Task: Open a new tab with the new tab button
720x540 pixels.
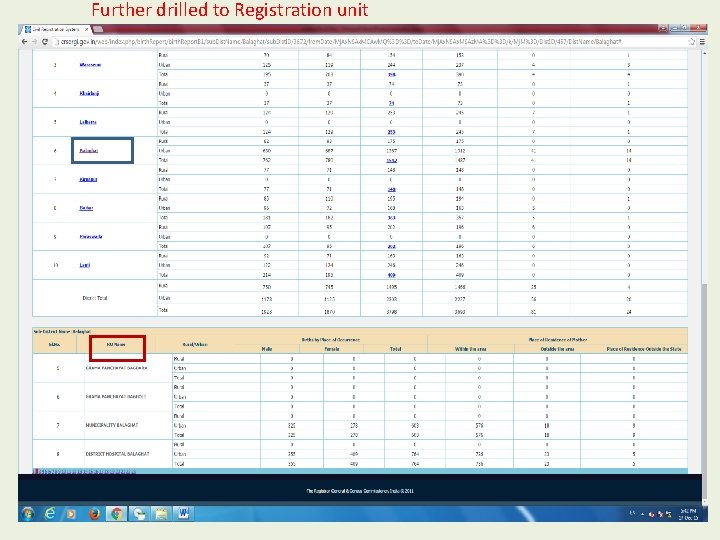Action: point(98,29)
